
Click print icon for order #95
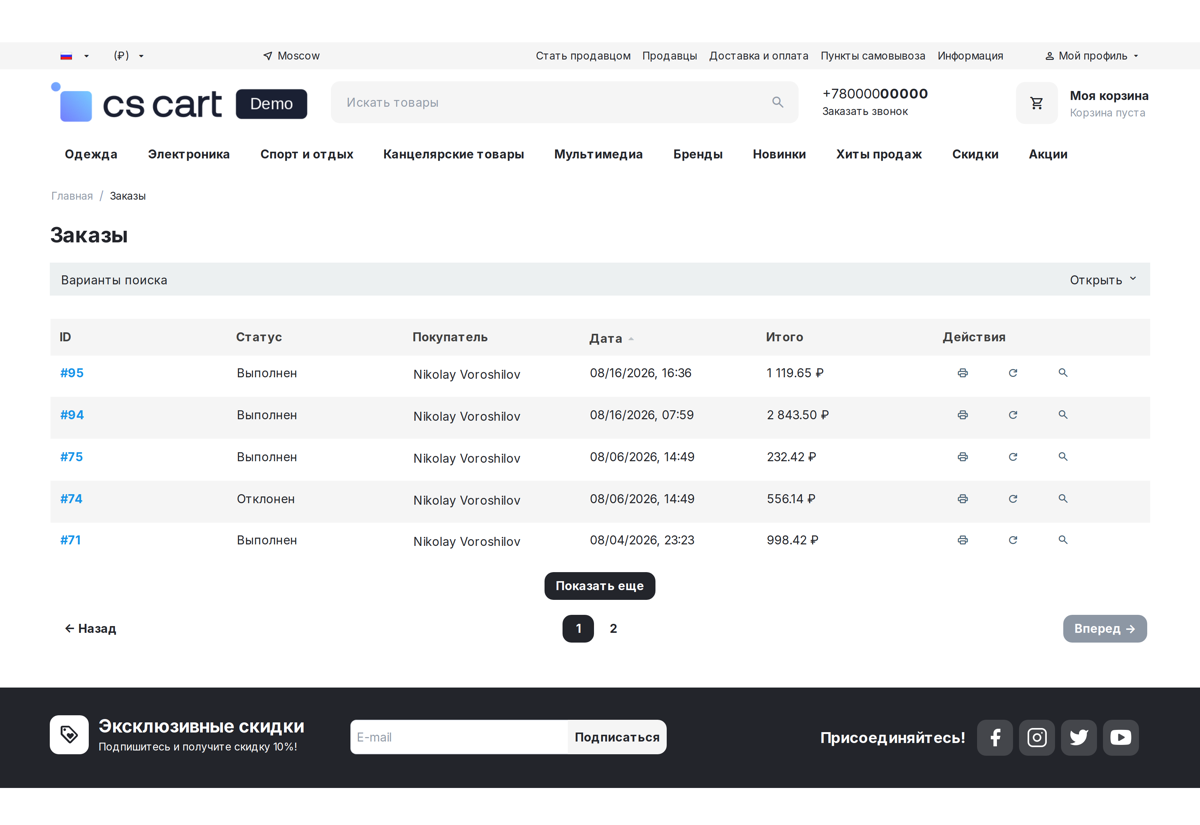(x=962, y=373)
